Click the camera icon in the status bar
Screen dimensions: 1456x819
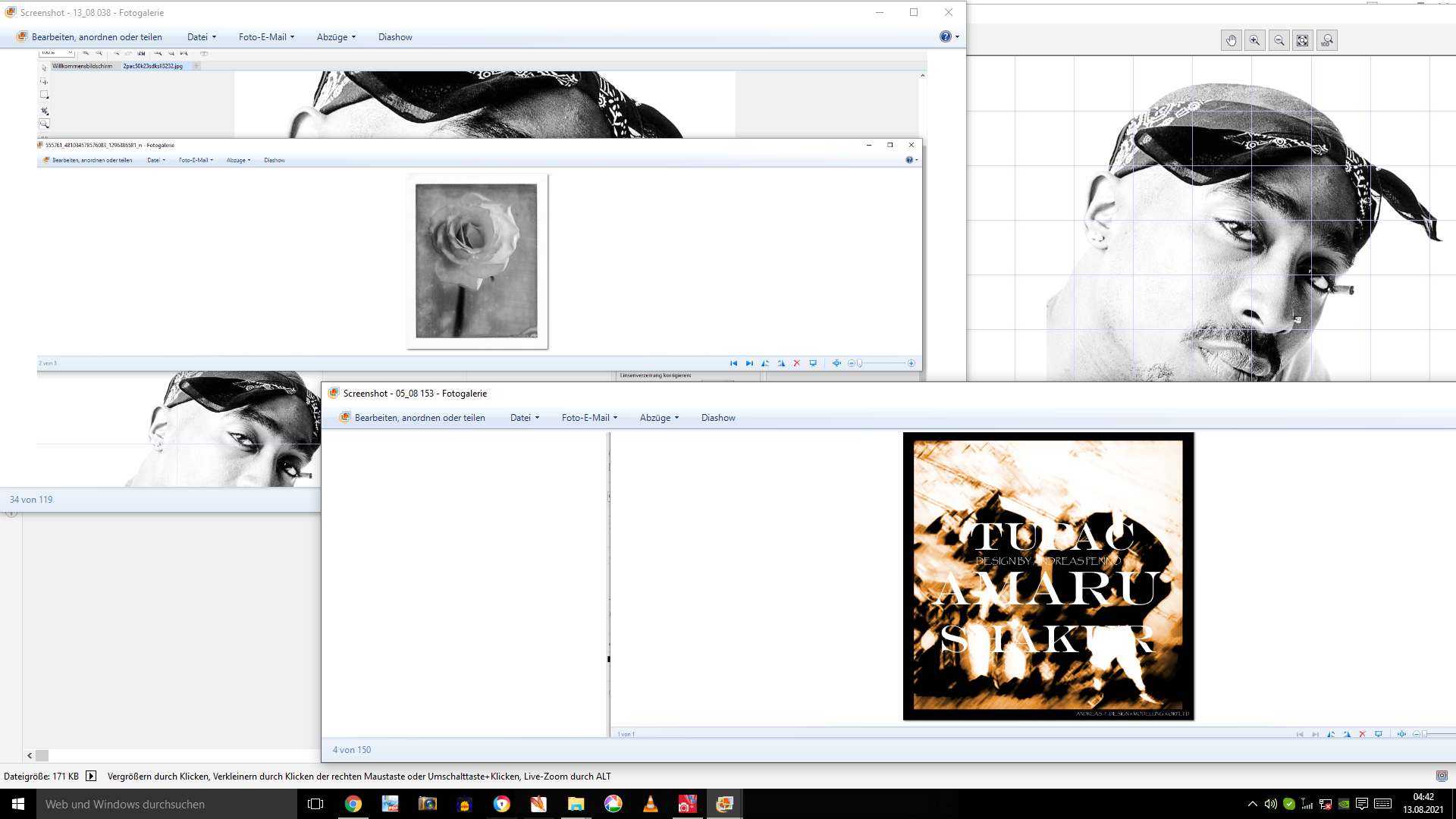tap(1442, 776)
